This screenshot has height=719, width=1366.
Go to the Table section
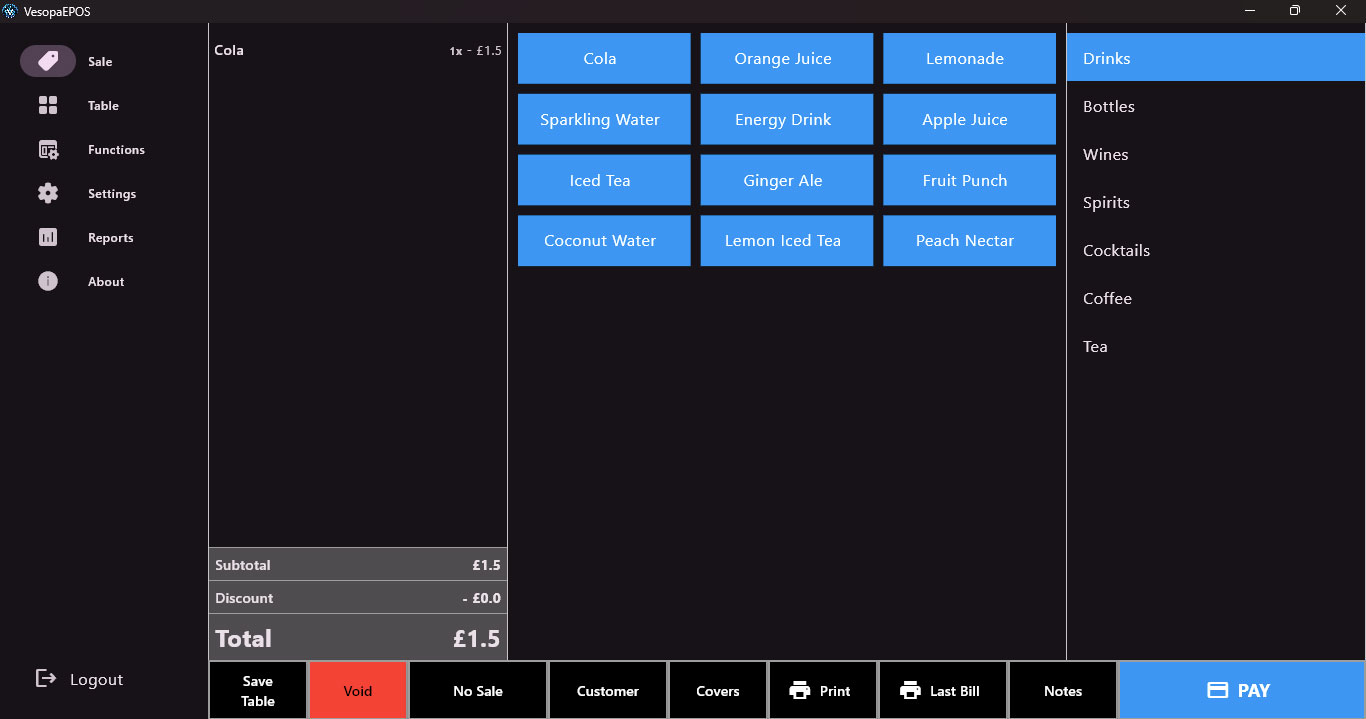pos(103,105)
